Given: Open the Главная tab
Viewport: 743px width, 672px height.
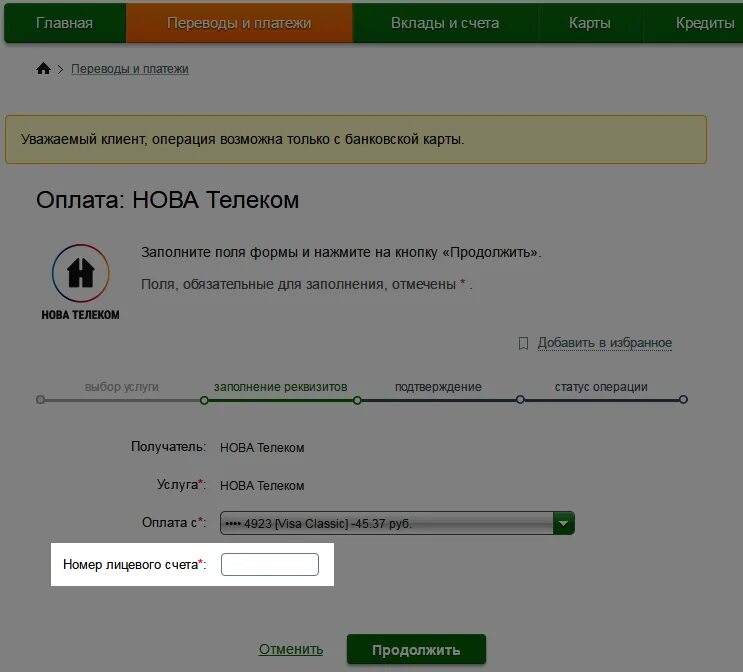Looking at the screenshot, I should 65,23.
